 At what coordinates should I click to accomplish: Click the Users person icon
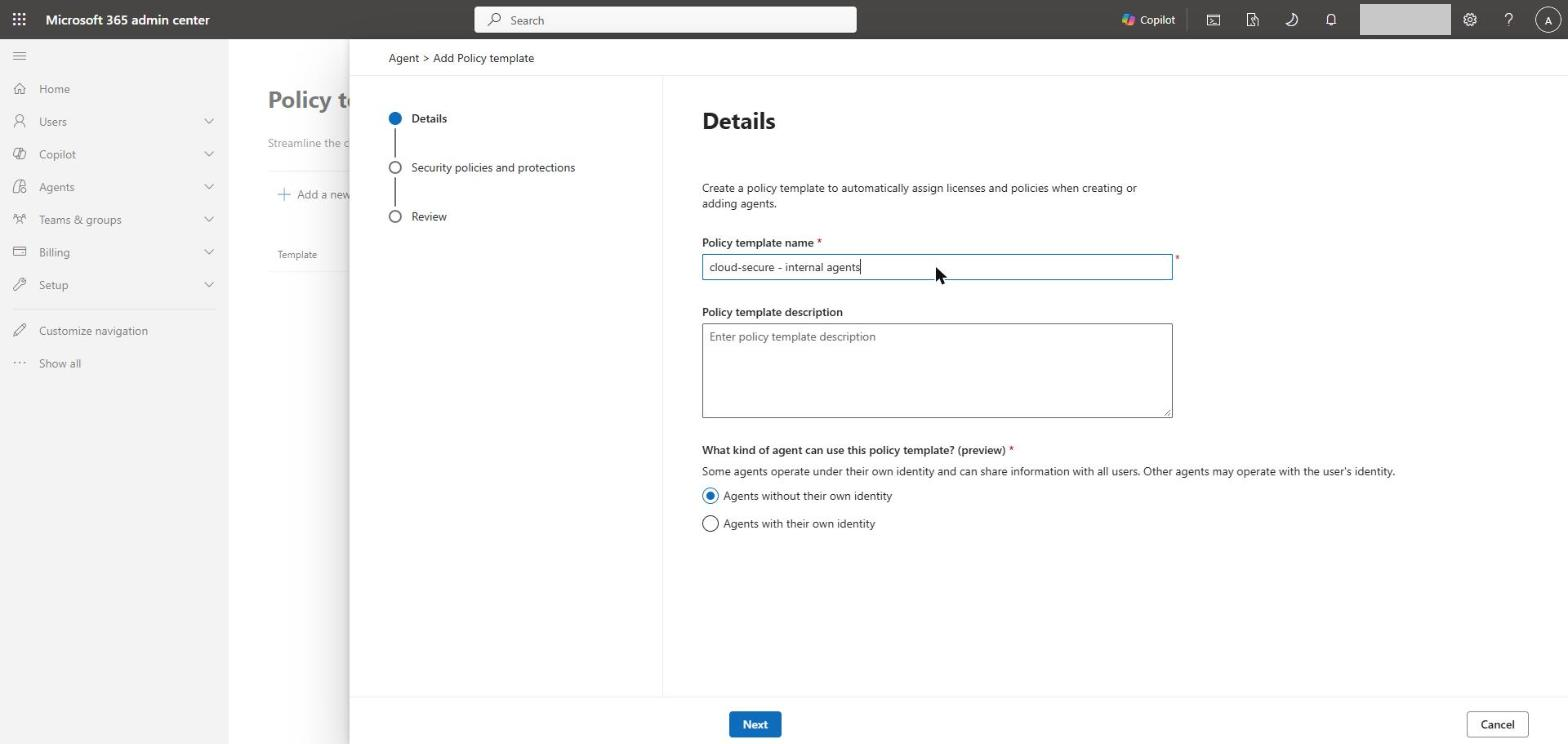(x=19, y=122)
